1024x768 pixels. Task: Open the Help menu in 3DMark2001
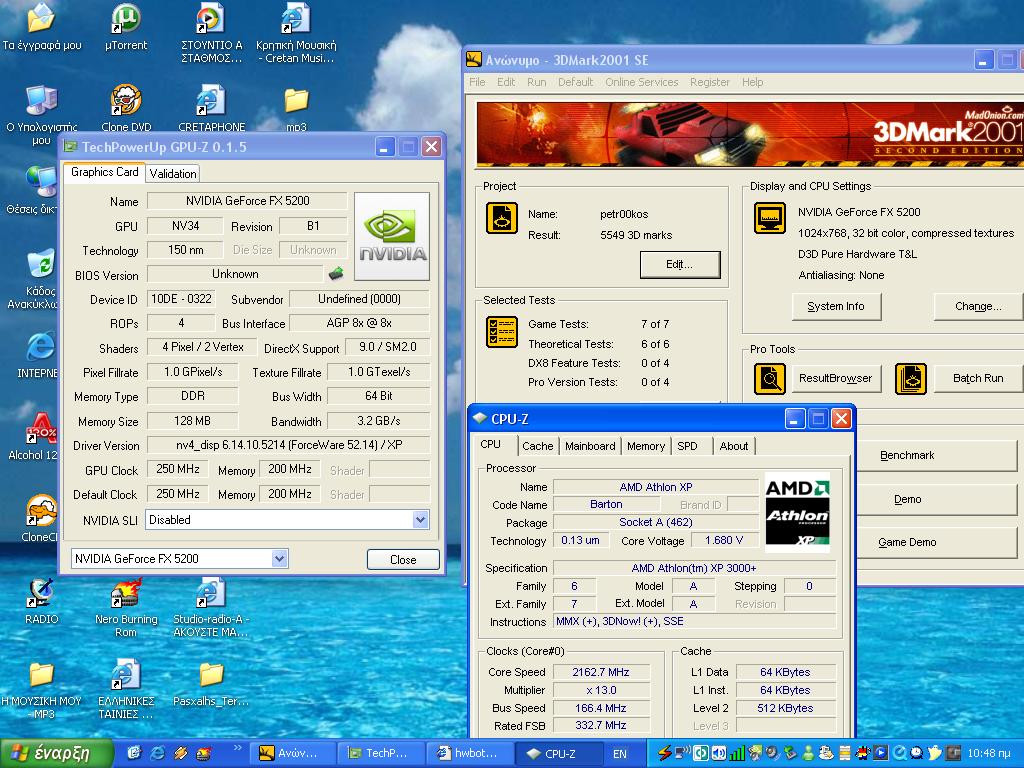[x=752, y=82]
